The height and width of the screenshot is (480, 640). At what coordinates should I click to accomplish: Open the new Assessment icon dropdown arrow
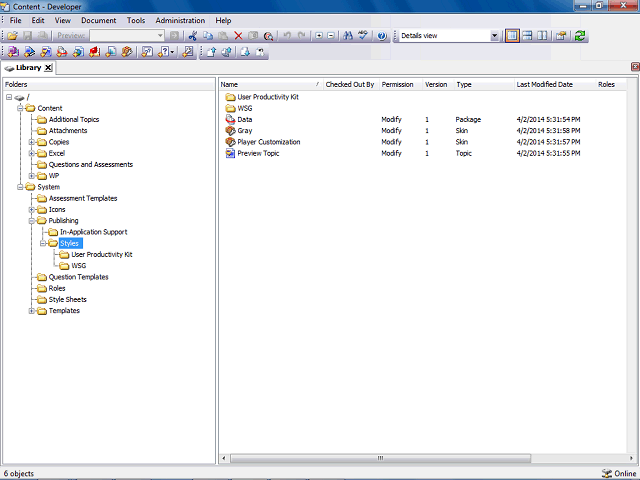click(x=173, y=52)
